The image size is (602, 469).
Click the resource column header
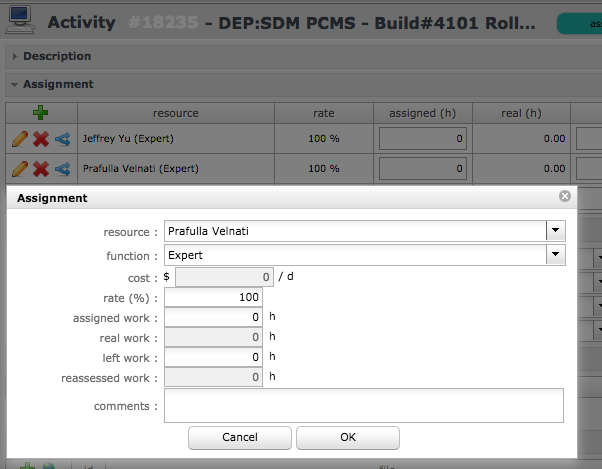coord(175,113)
